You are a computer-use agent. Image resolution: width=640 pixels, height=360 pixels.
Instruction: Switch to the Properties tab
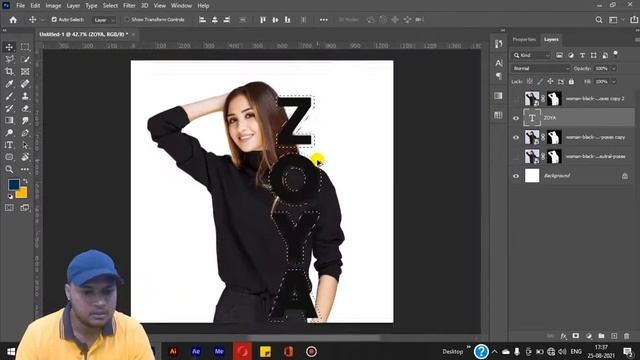point(524,40)
